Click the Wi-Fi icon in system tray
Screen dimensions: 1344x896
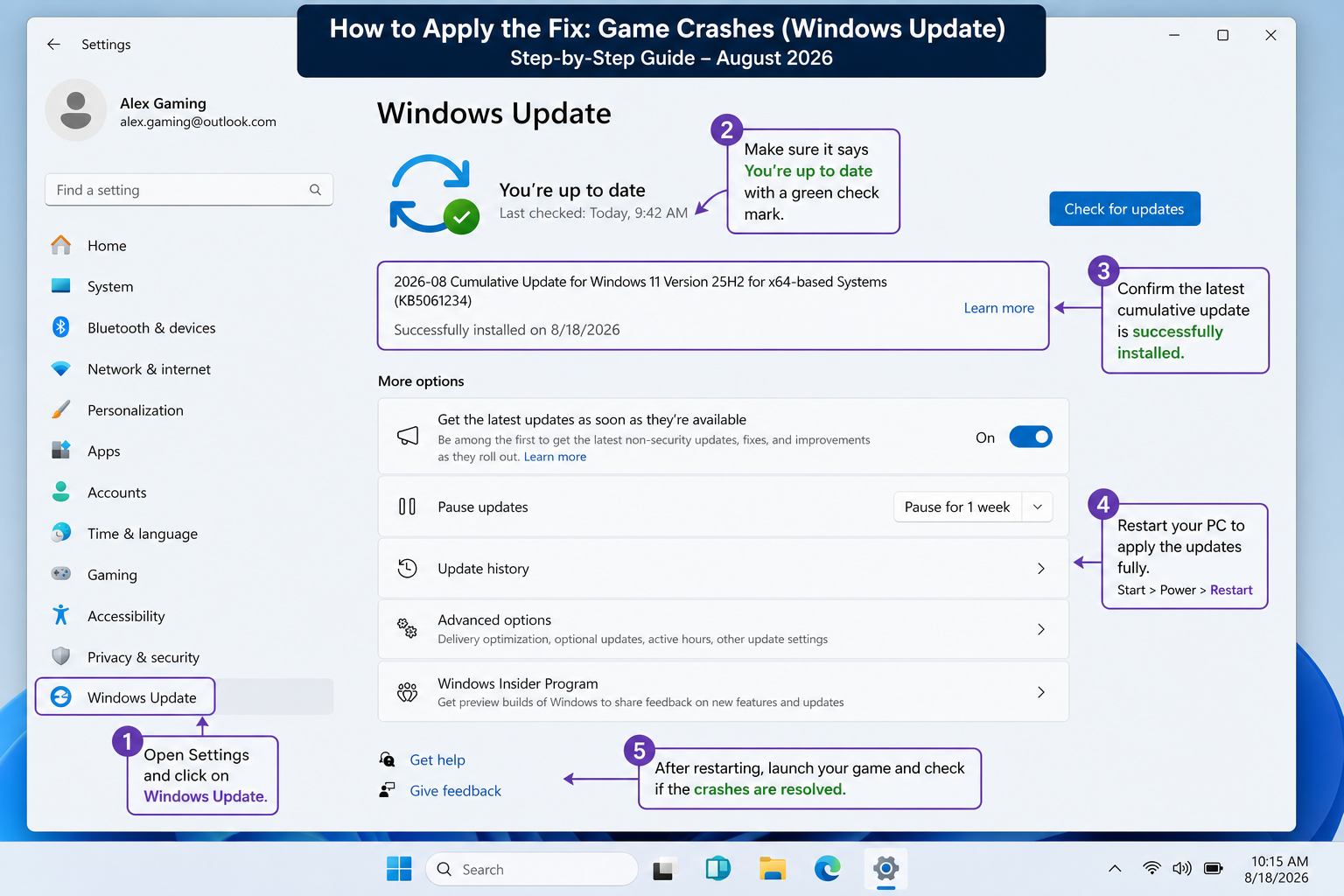click(x=1151, y=869)
